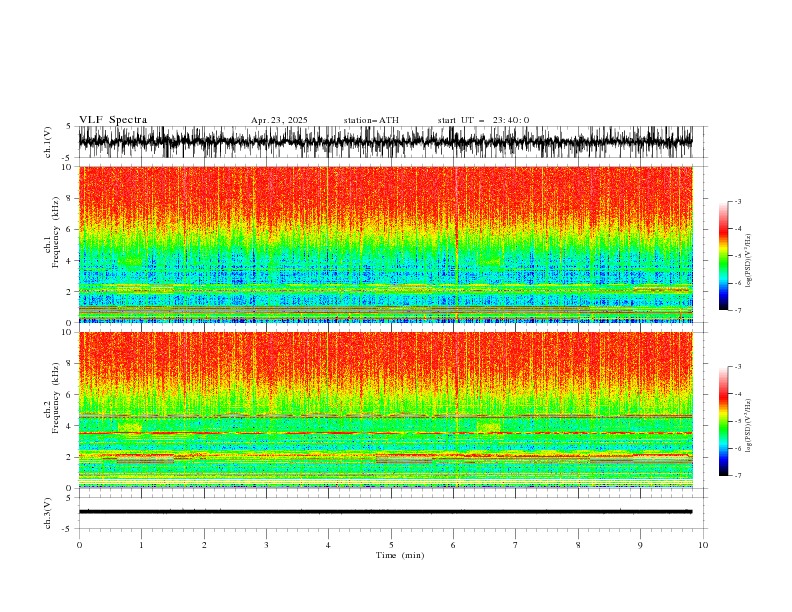This screenshot has height=612, width=792.
Task: Click the ch.1 colorbar '-3' value
Action: pos(738,201)
